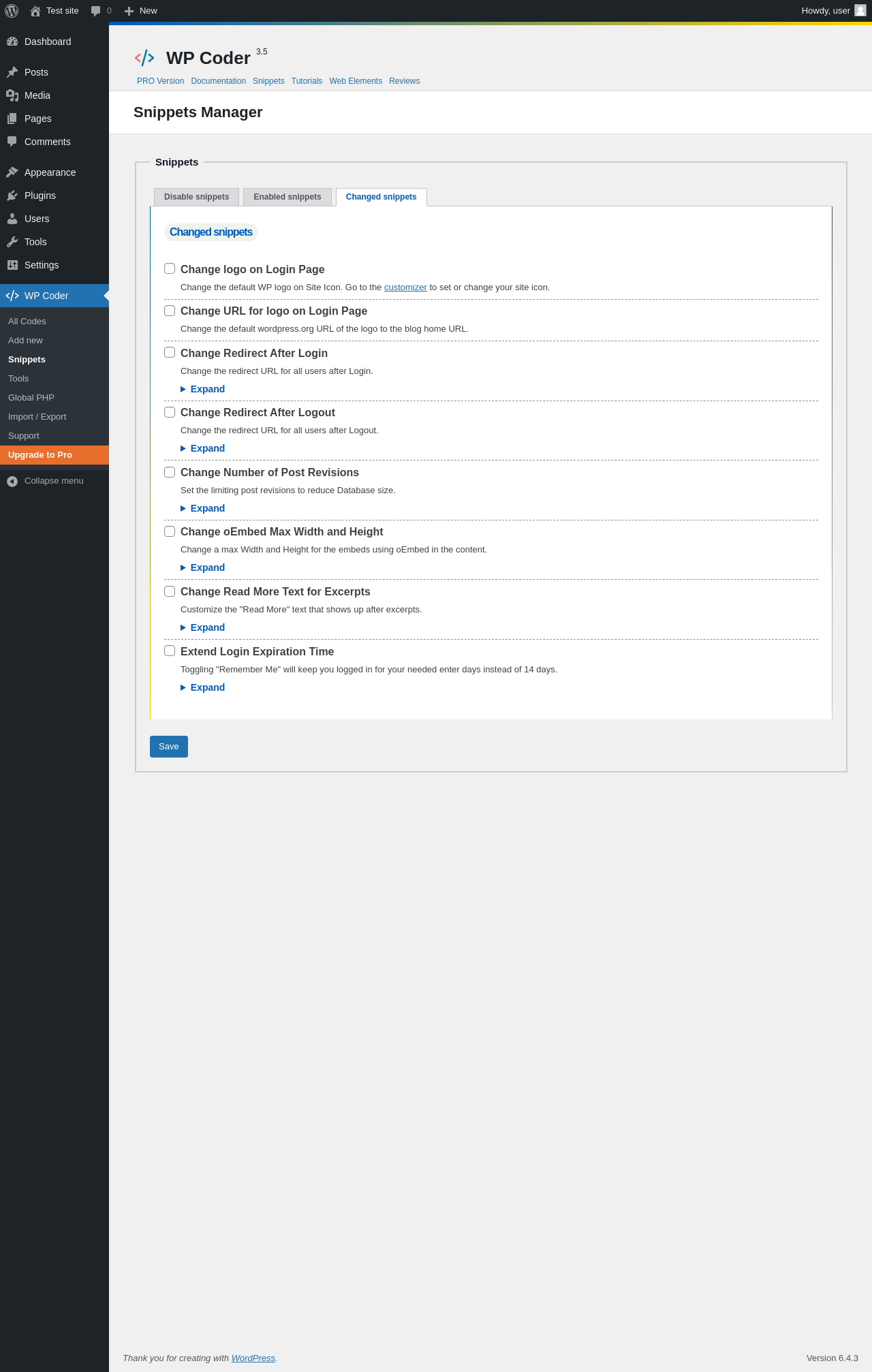
Task: Click Howdy, user account menu
Action: (833, 11)
